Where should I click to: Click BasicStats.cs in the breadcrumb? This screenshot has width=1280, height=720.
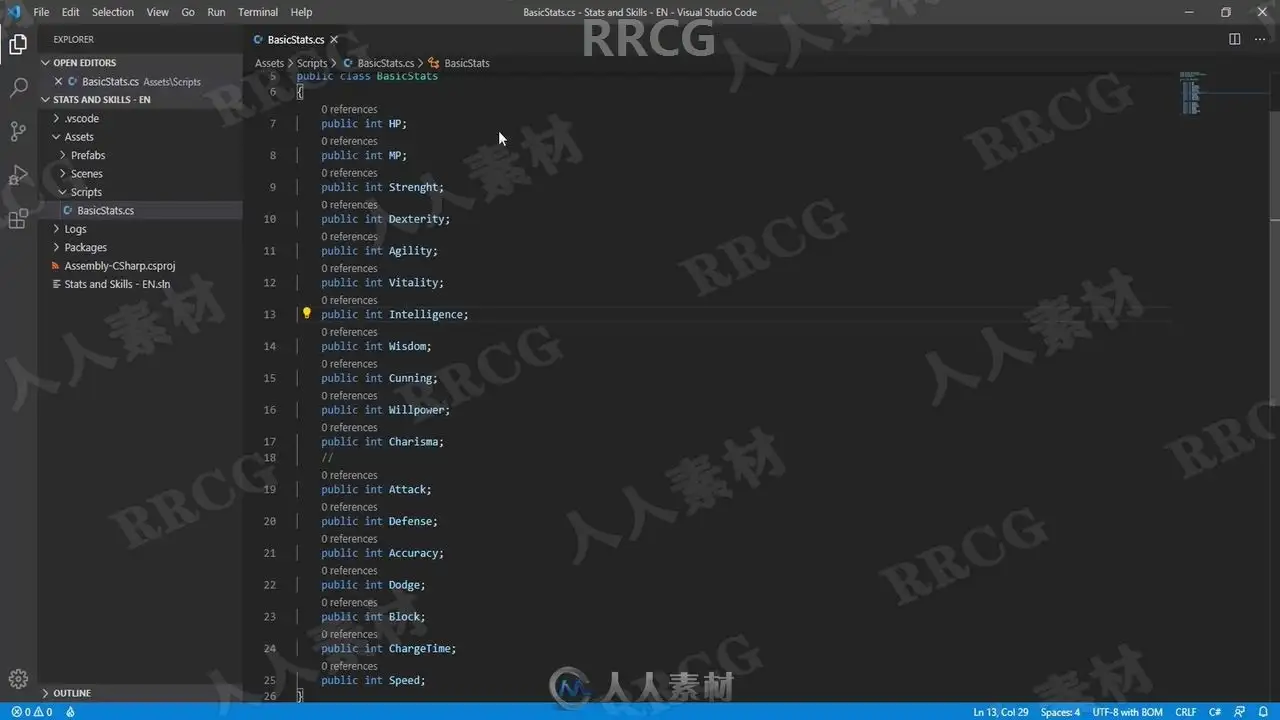click(385, 63)
